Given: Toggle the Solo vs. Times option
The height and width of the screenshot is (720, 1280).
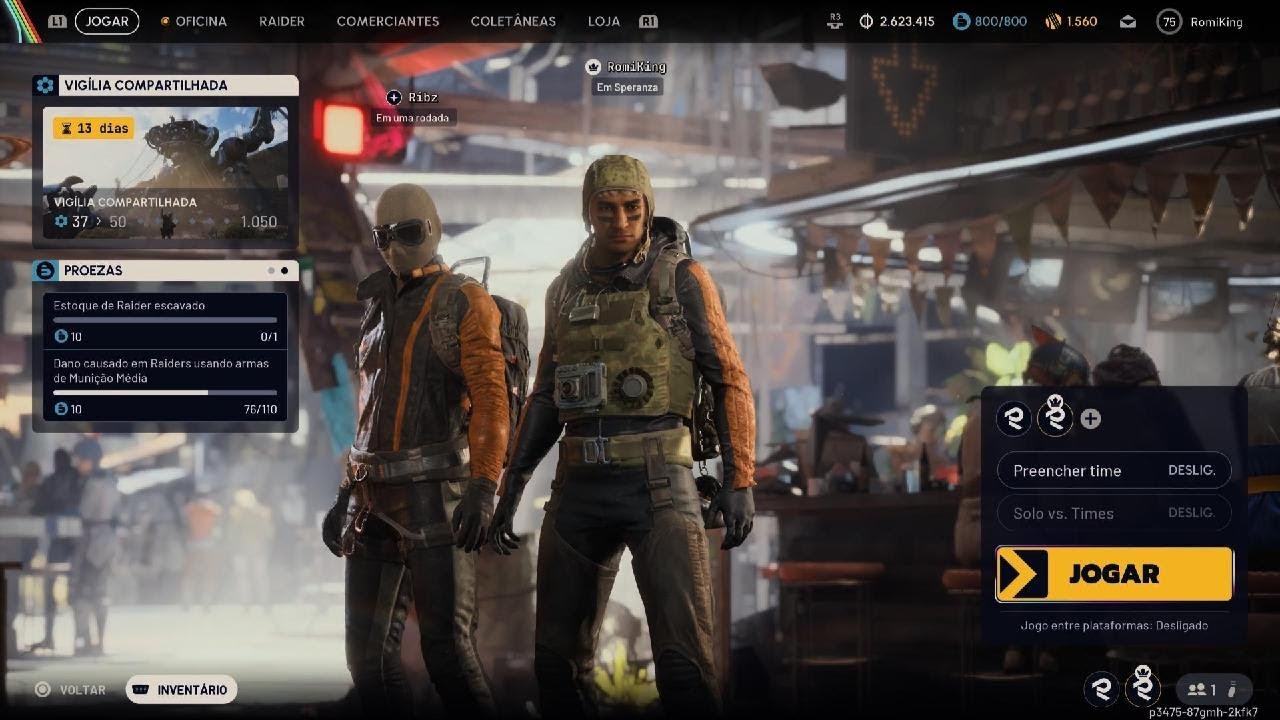Looking at the screenshot, I should point(1114,513).
